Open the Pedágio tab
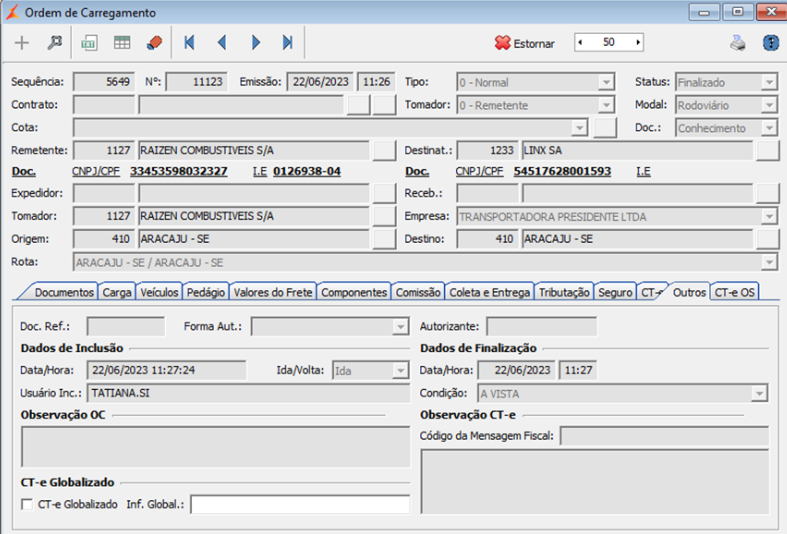This screenshot has height=534, width=787. pyautogui.click(x=206, y=292)
